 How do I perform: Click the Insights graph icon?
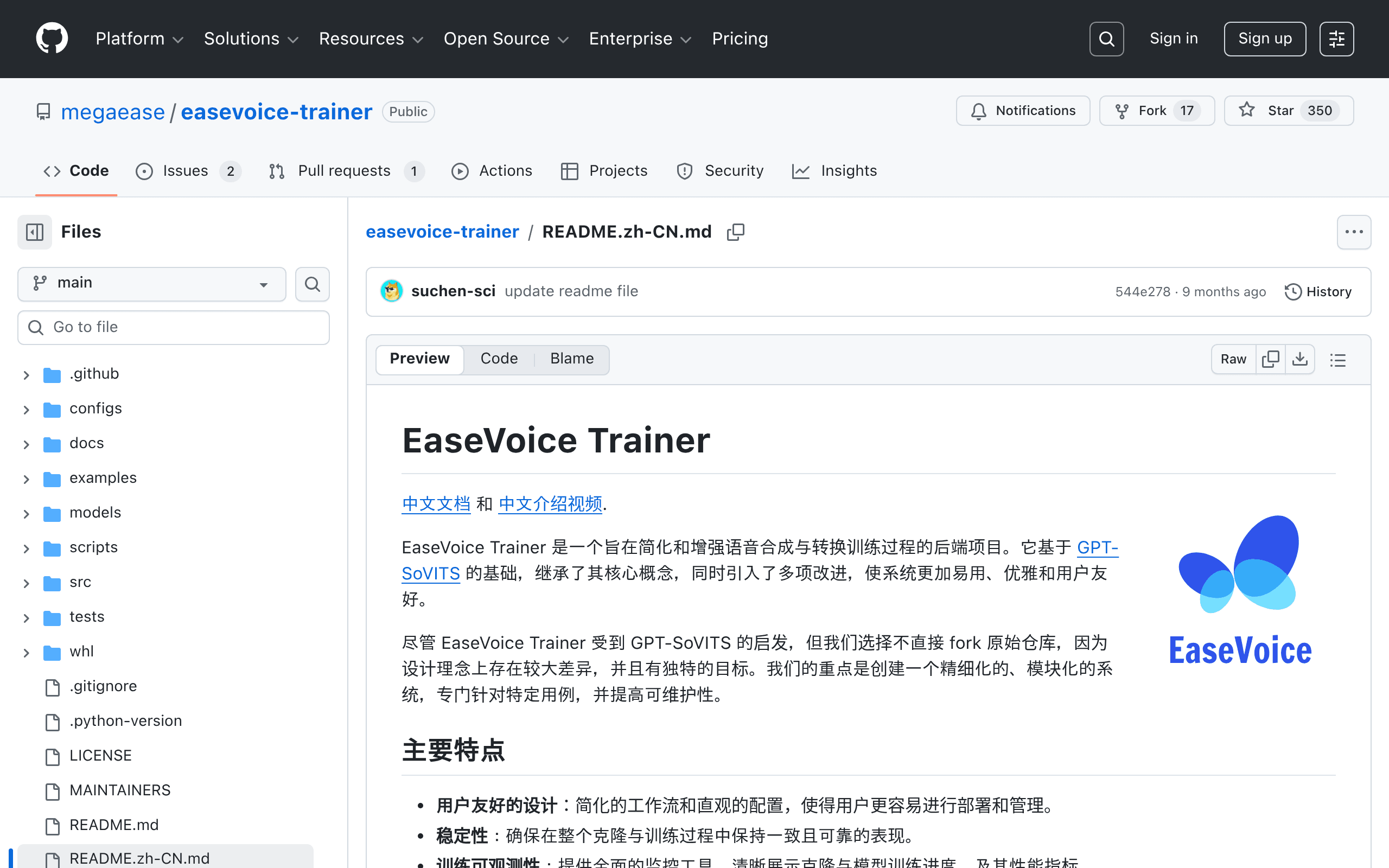coord(801,171)
